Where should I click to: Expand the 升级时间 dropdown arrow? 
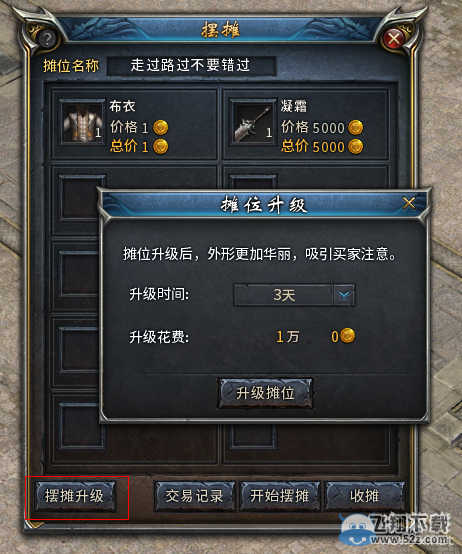(344, 295)
